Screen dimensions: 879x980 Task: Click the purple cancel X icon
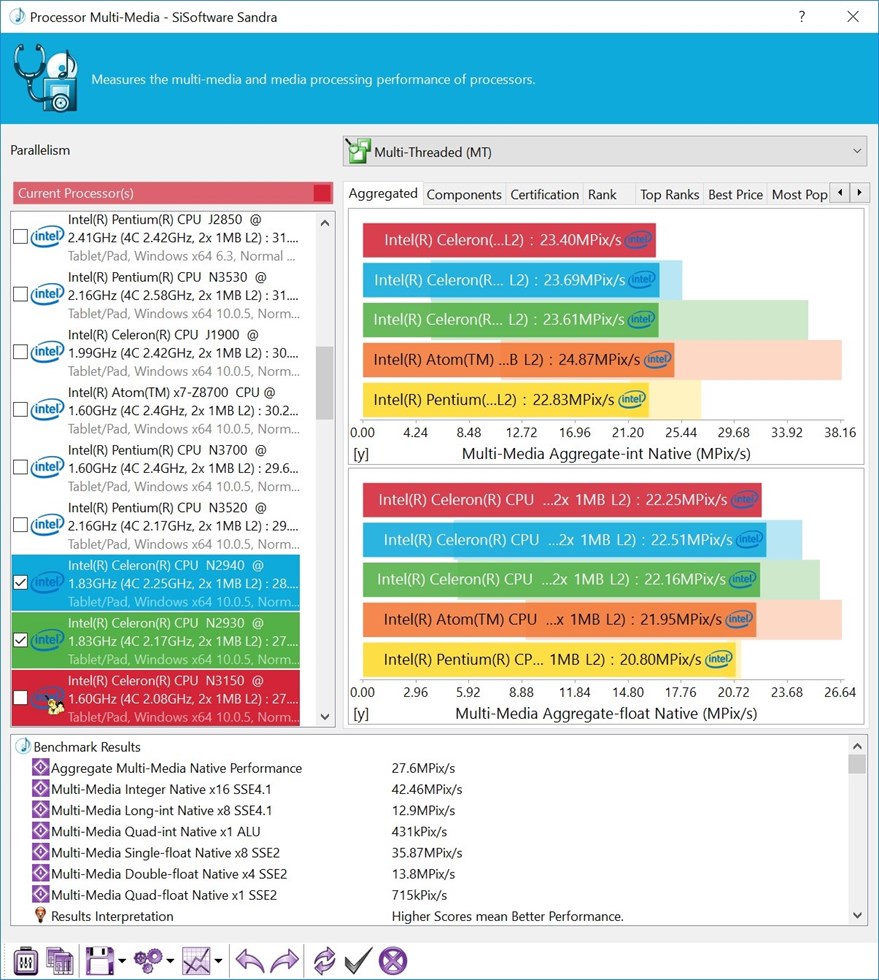click(x=393, y=961)
